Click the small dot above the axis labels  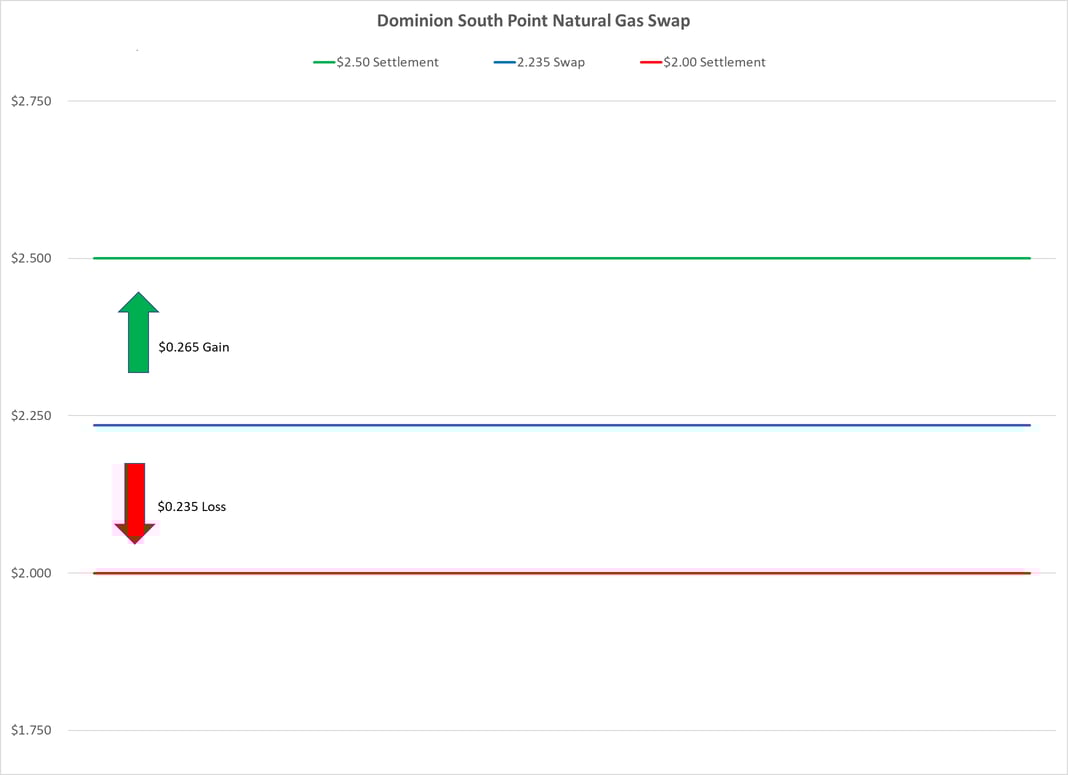point(137,48)
